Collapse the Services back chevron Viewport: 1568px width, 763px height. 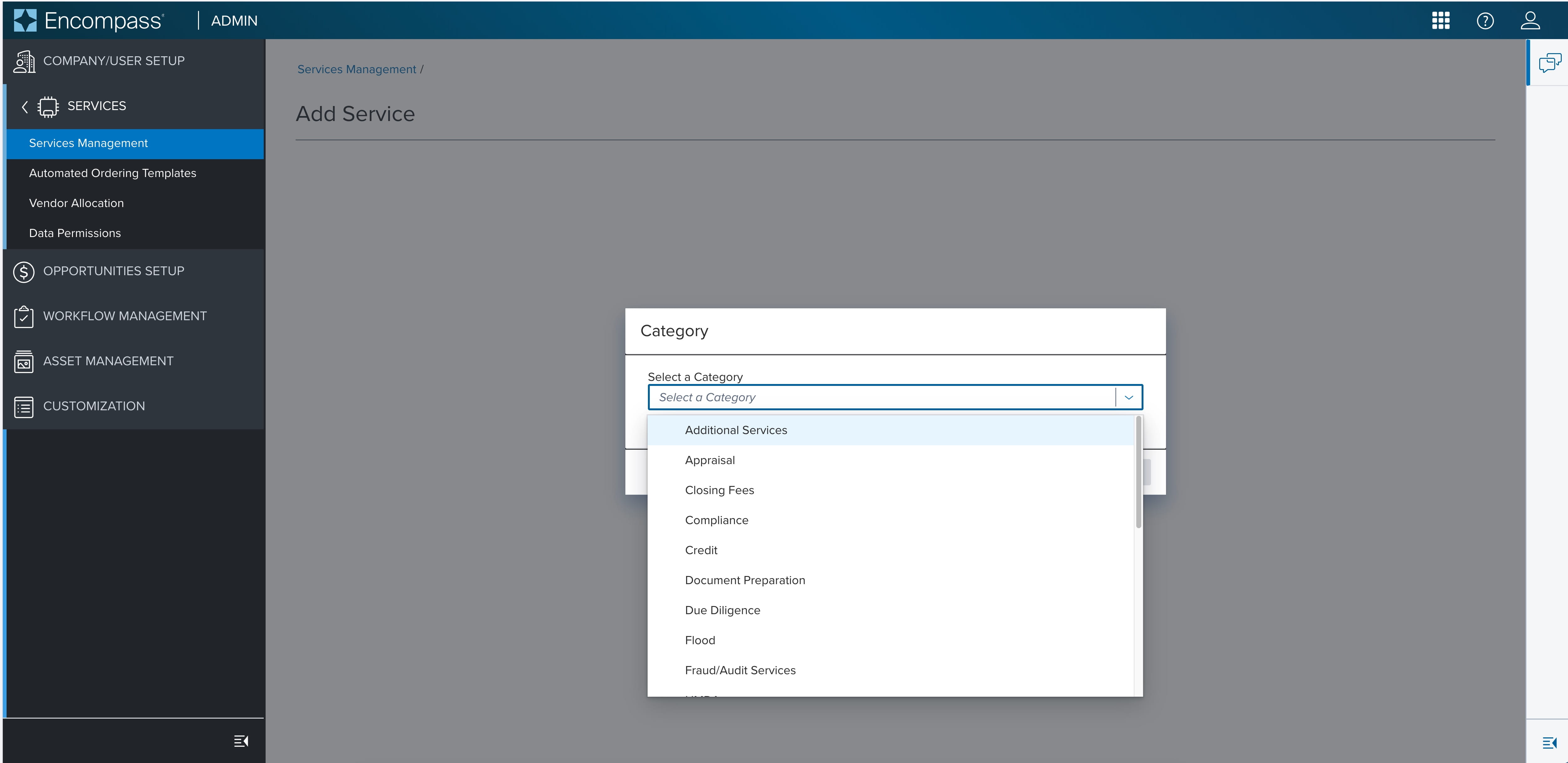pos(24,107)
